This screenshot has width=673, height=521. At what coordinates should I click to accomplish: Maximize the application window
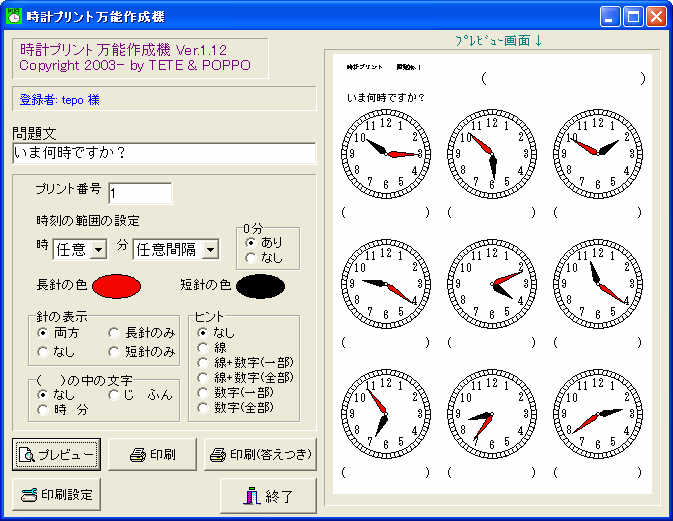click(x=633, y=17)
